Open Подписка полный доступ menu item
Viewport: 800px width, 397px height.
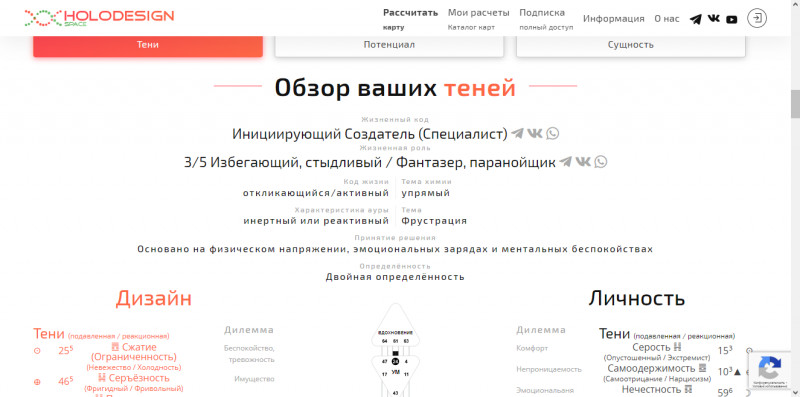(546, 19)
